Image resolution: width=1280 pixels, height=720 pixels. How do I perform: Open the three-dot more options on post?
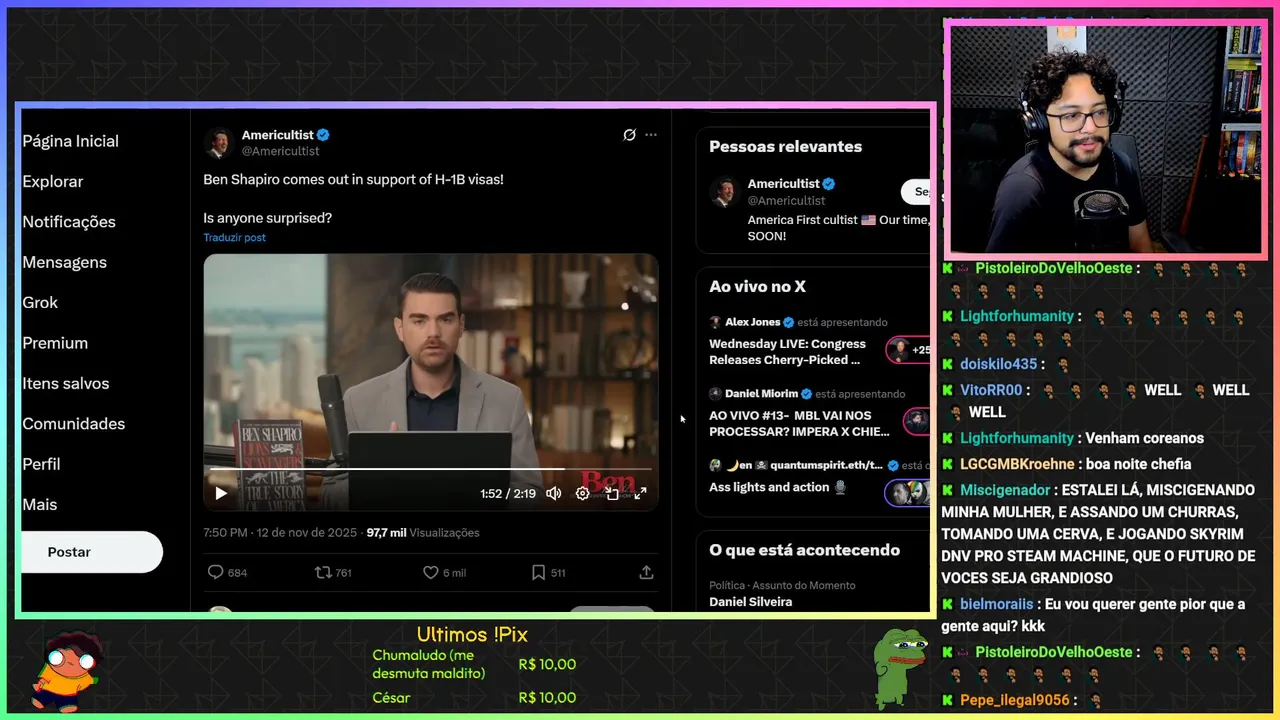point(651,135)
